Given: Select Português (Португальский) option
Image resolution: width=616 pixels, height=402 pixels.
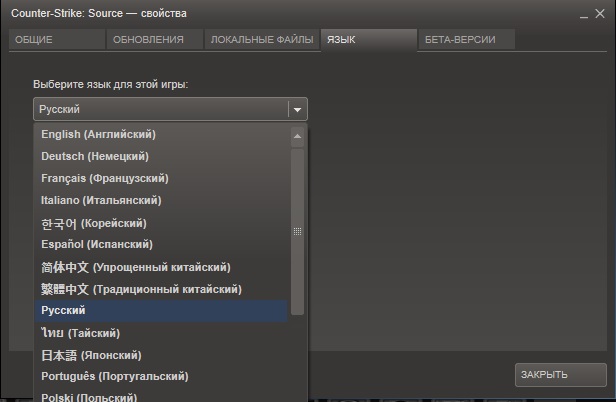Looking at the screenshot, I should point(114,376).
